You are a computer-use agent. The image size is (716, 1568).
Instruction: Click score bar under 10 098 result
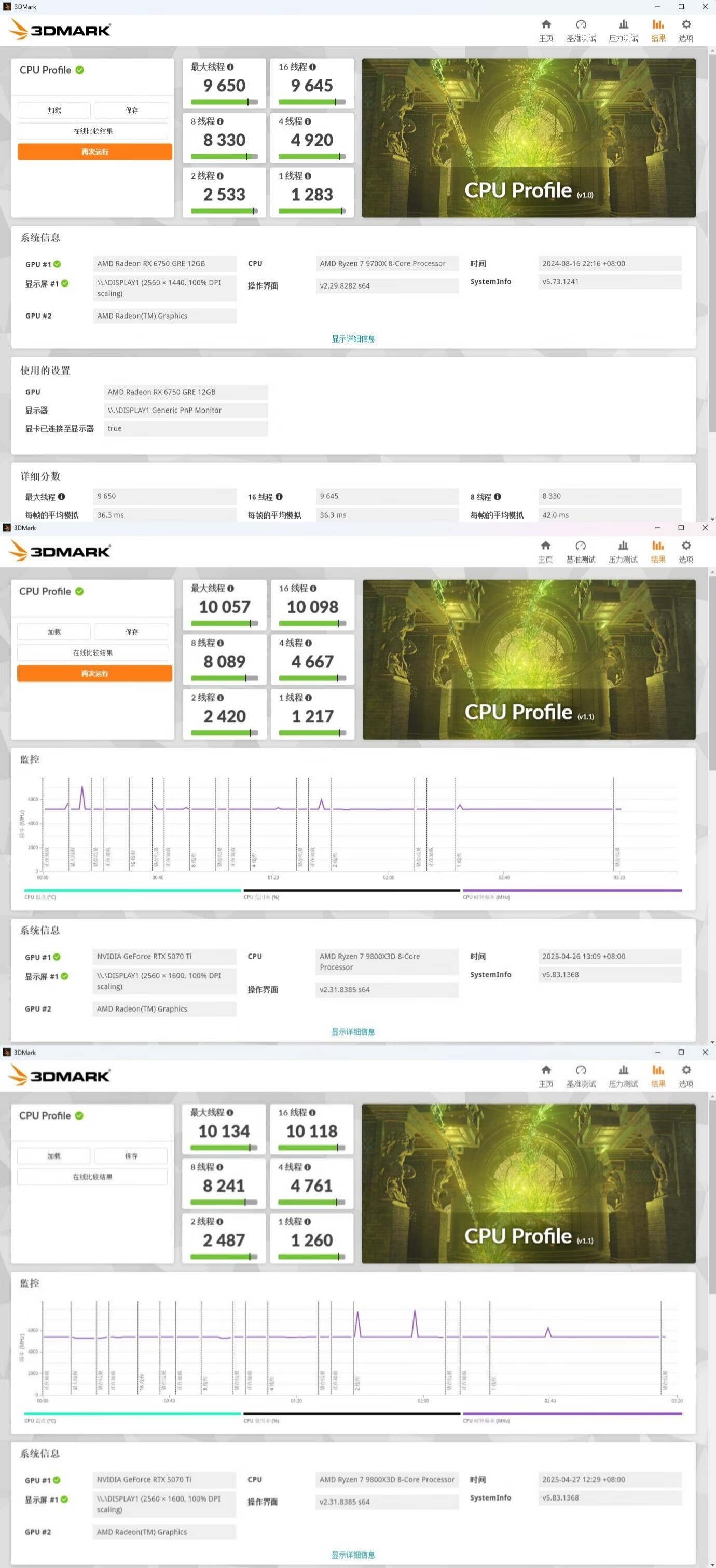(x=313, y=623)
